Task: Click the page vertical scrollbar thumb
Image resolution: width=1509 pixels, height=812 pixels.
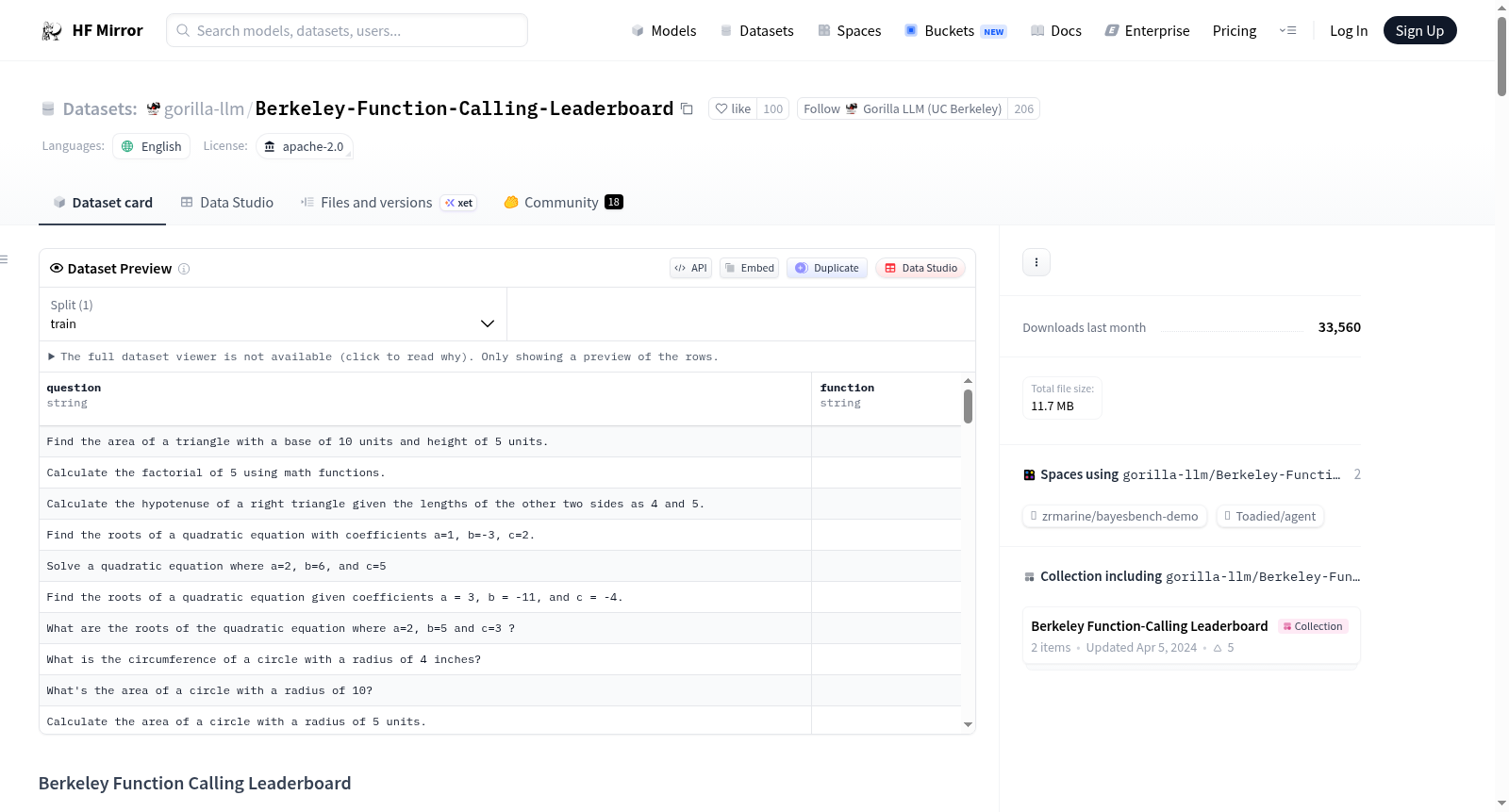Action: 1501,56
